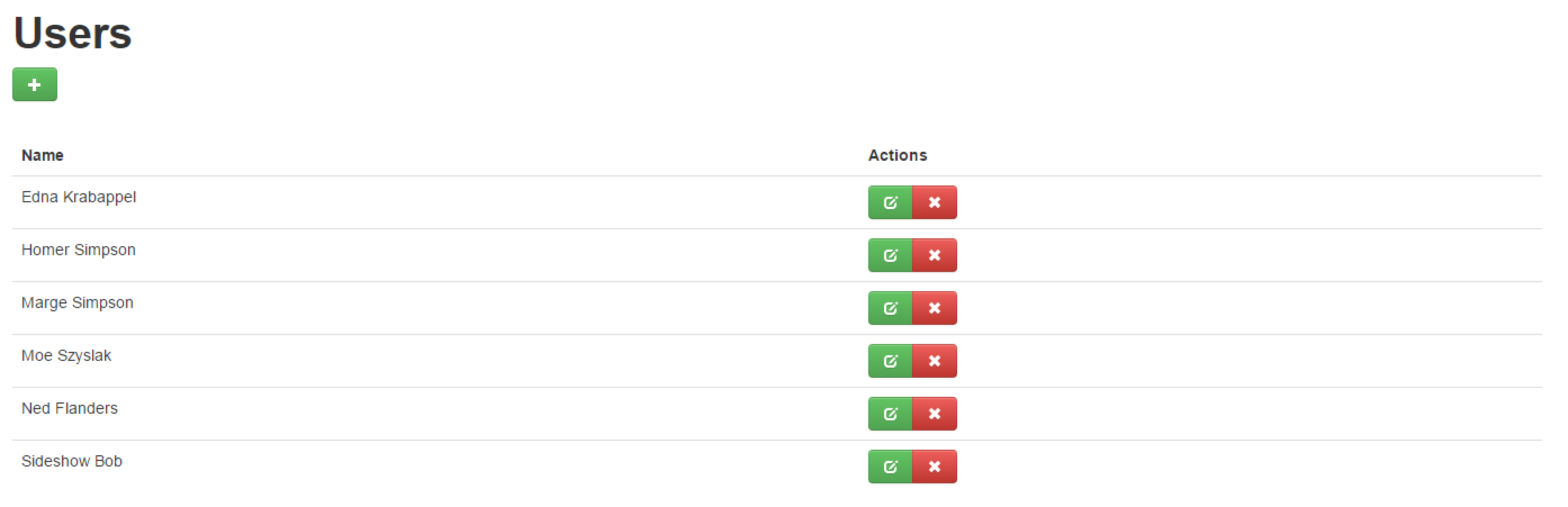Edit the Marge Simpson user
The height and width of the screenshot is (507, 1568).
(890, 309)
